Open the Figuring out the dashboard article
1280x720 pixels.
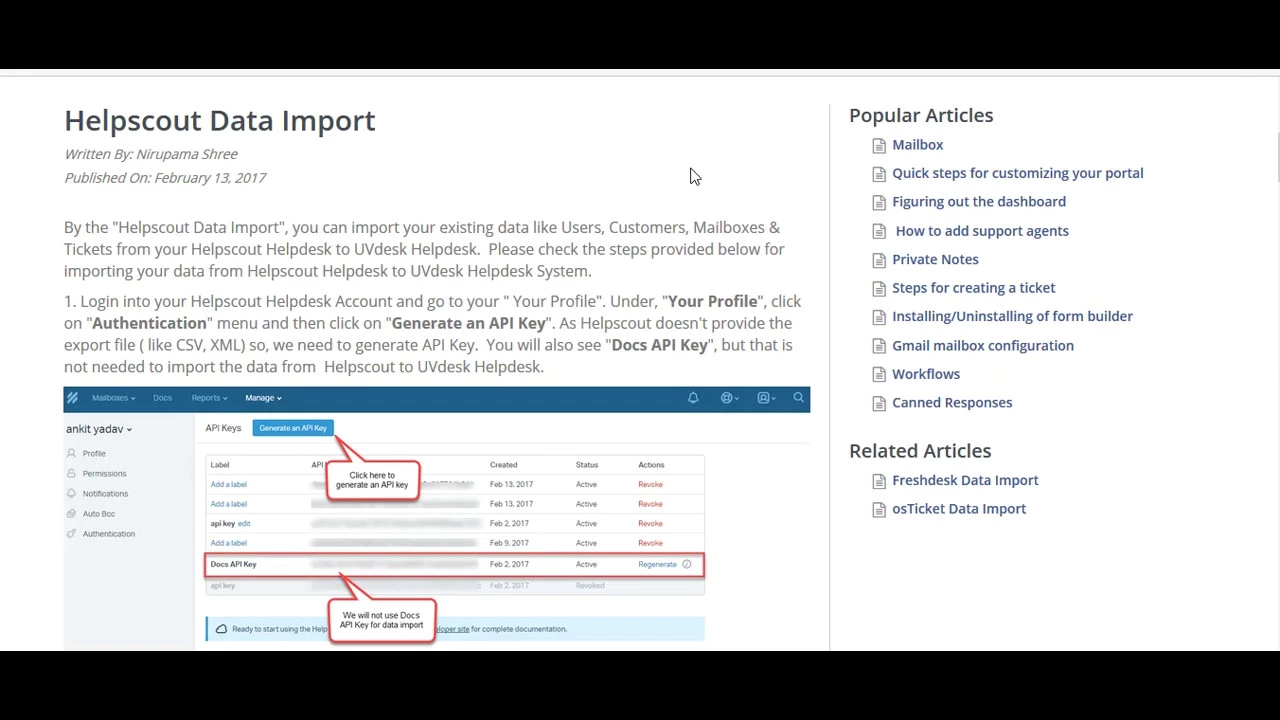tap(978, 202)
